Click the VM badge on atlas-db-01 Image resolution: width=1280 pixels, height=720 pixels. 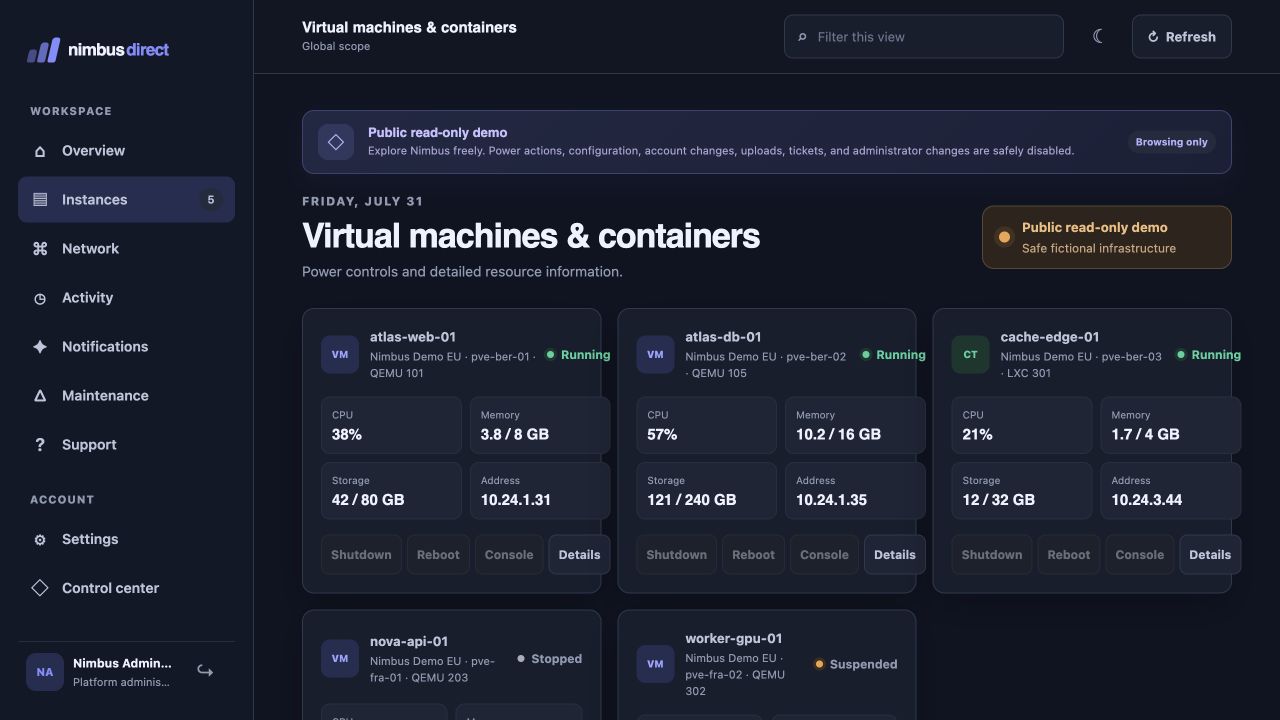pyautogui.click(x=655, y=355)
